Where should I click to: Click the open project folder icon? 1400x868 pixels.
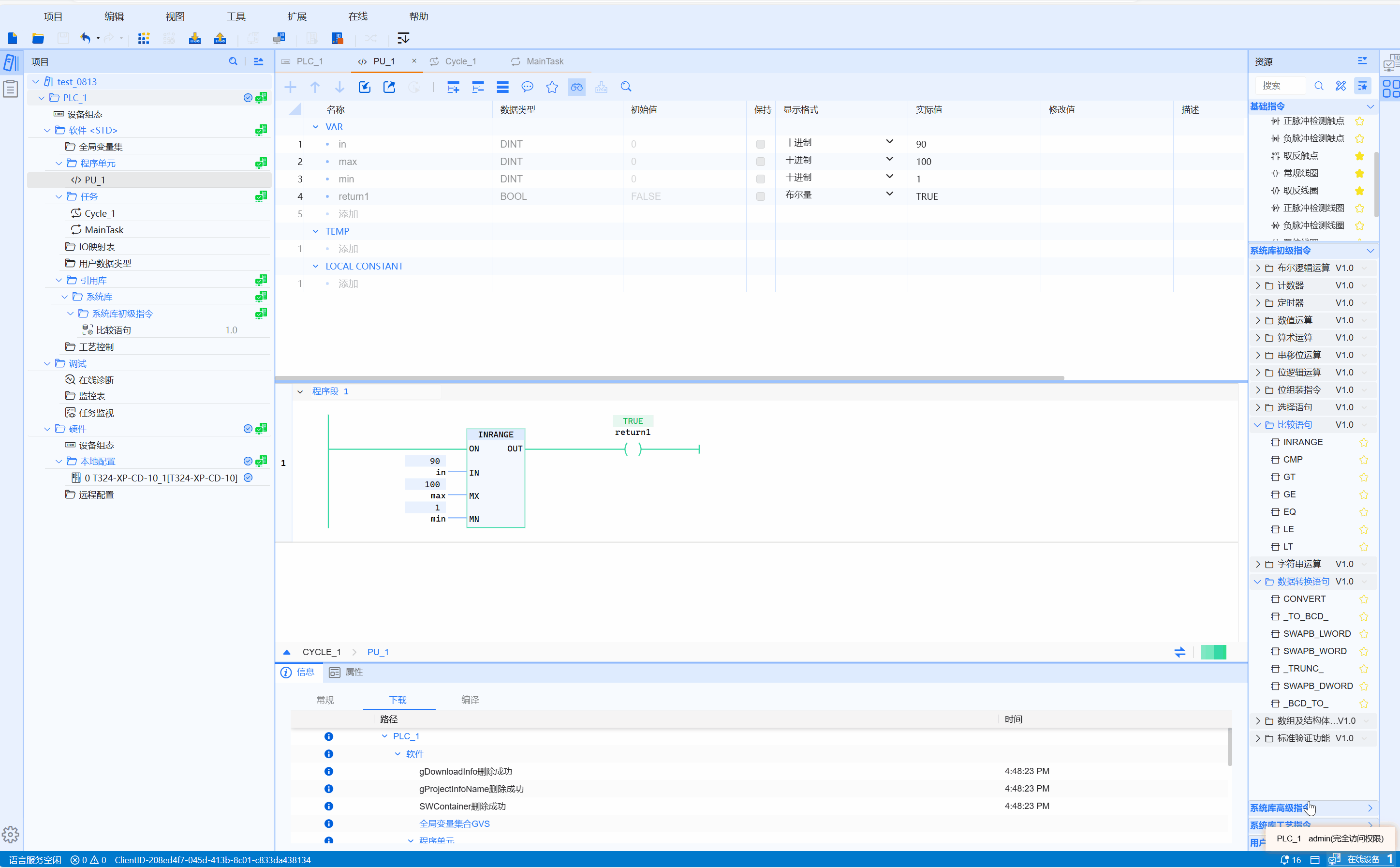tap(38, 38)
